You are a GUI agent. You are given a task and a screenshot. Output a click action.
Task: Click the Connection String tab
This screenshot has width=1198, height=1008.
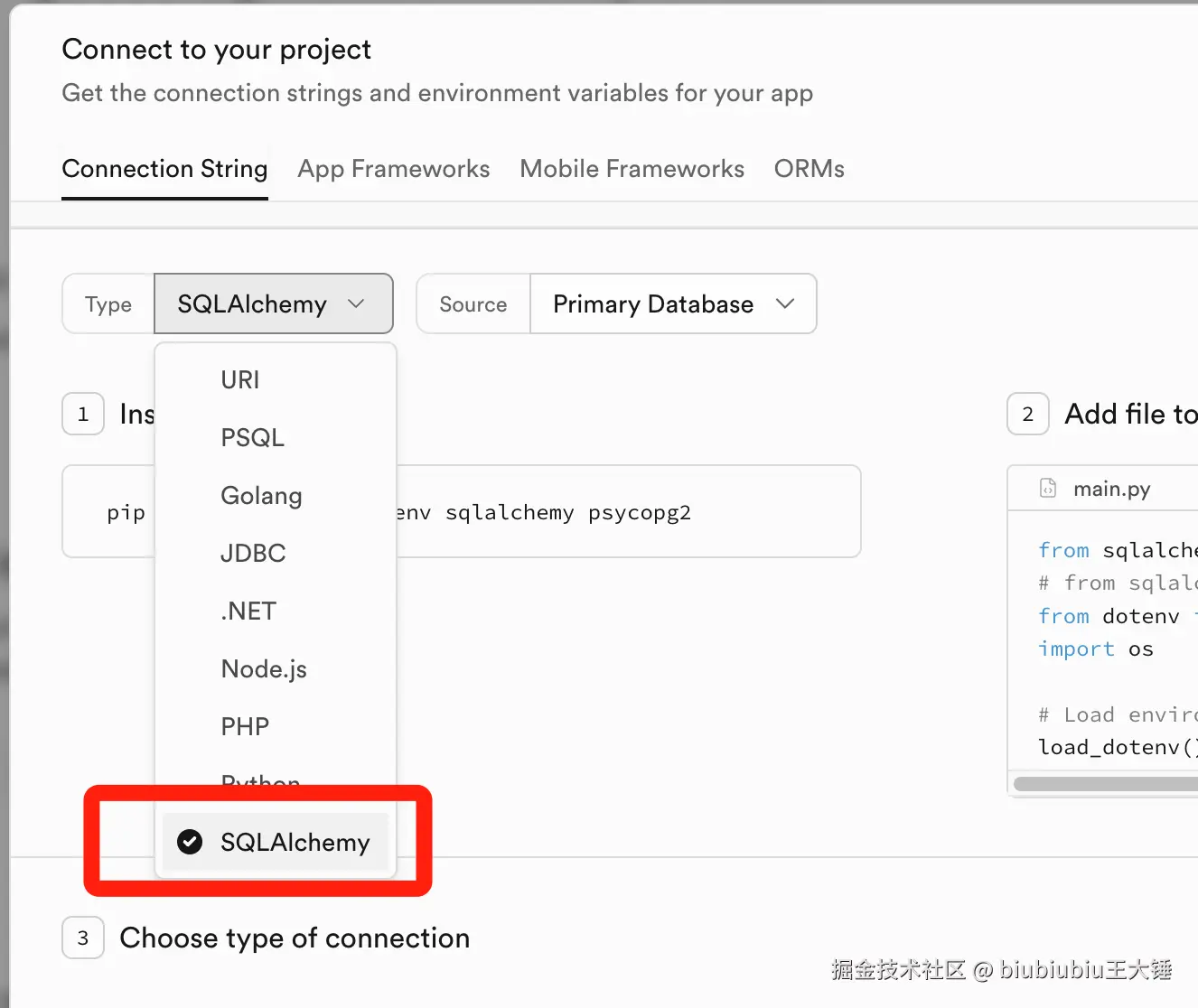(164, 169)
